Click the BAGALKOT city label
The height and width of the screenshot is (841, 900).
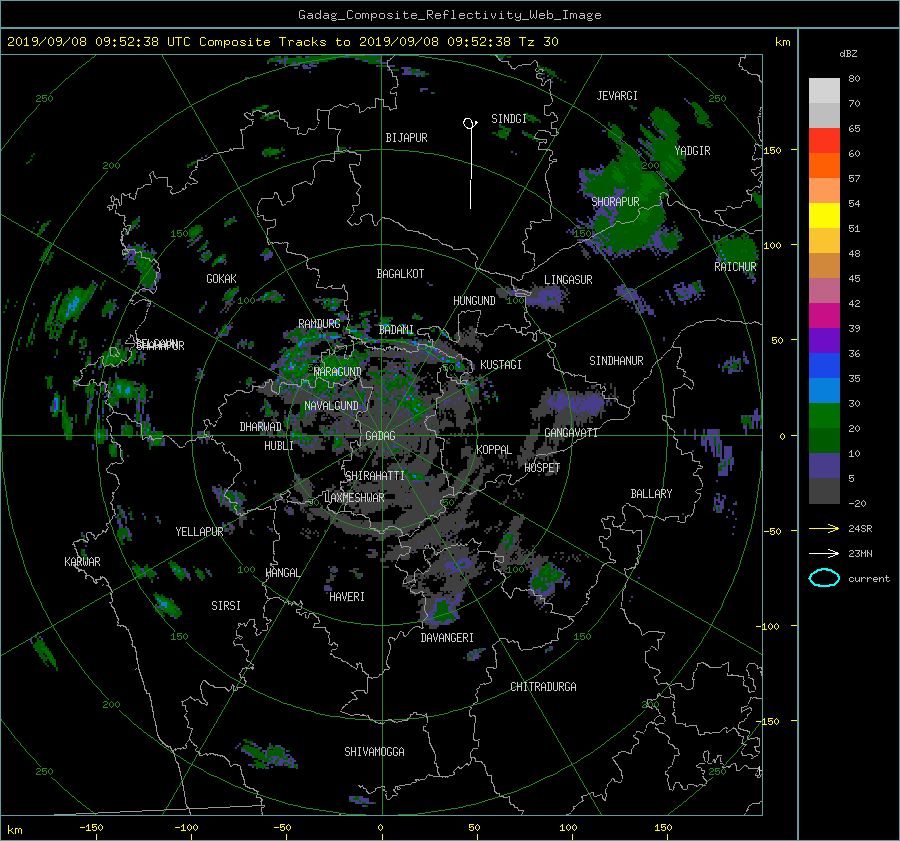pos(400,274)
